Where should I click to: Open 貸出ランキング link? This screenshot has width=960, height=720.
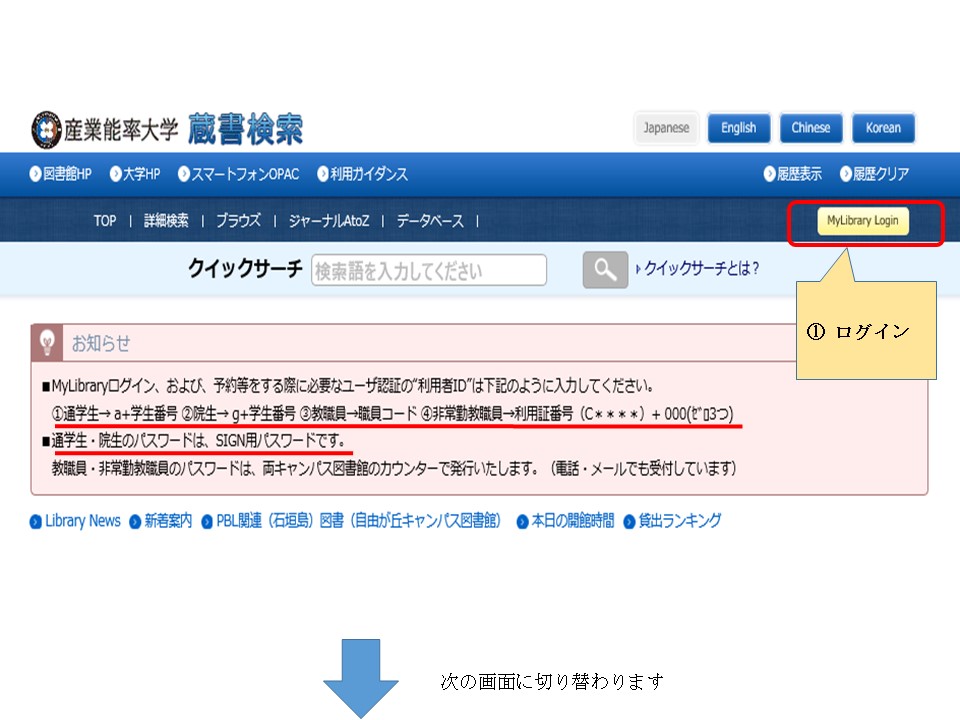tap(680, 521)
